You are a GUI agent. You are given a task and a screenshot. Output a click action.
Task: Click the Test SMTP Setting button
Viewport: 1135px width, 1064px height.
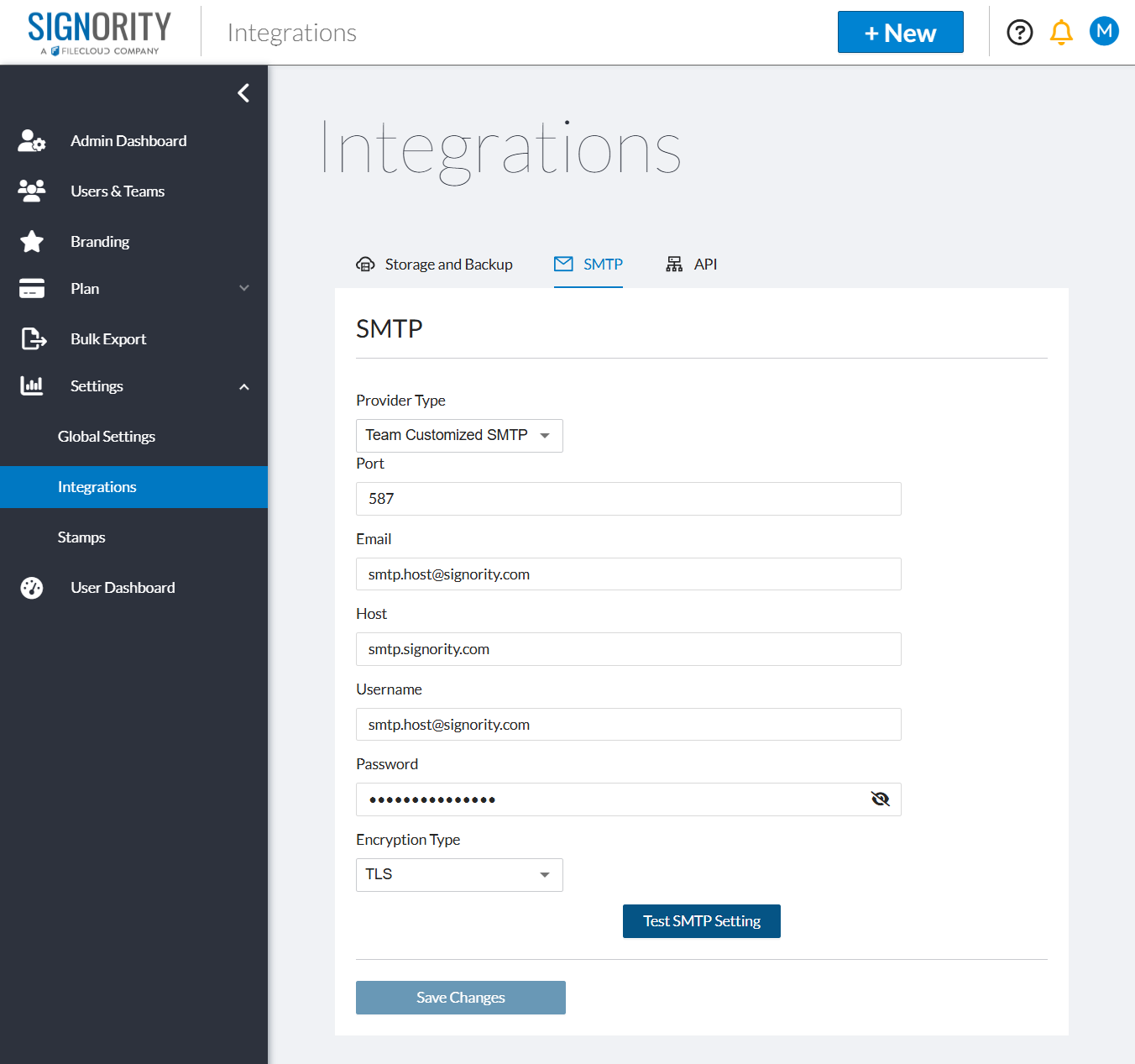(701, 921)
